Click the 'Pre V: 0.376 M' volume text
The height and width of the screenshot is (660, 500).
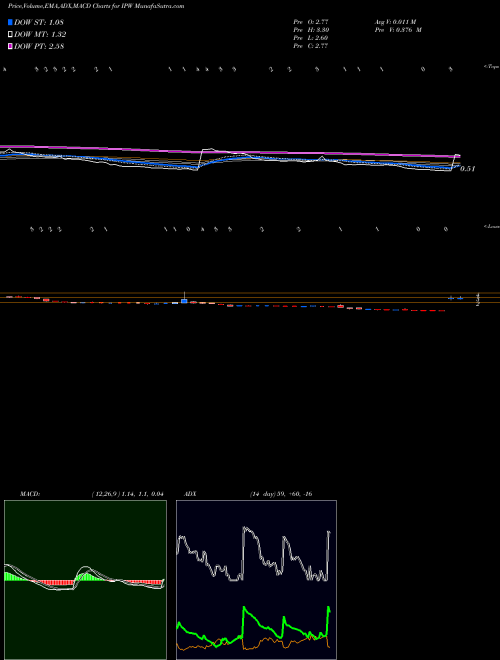399,30
